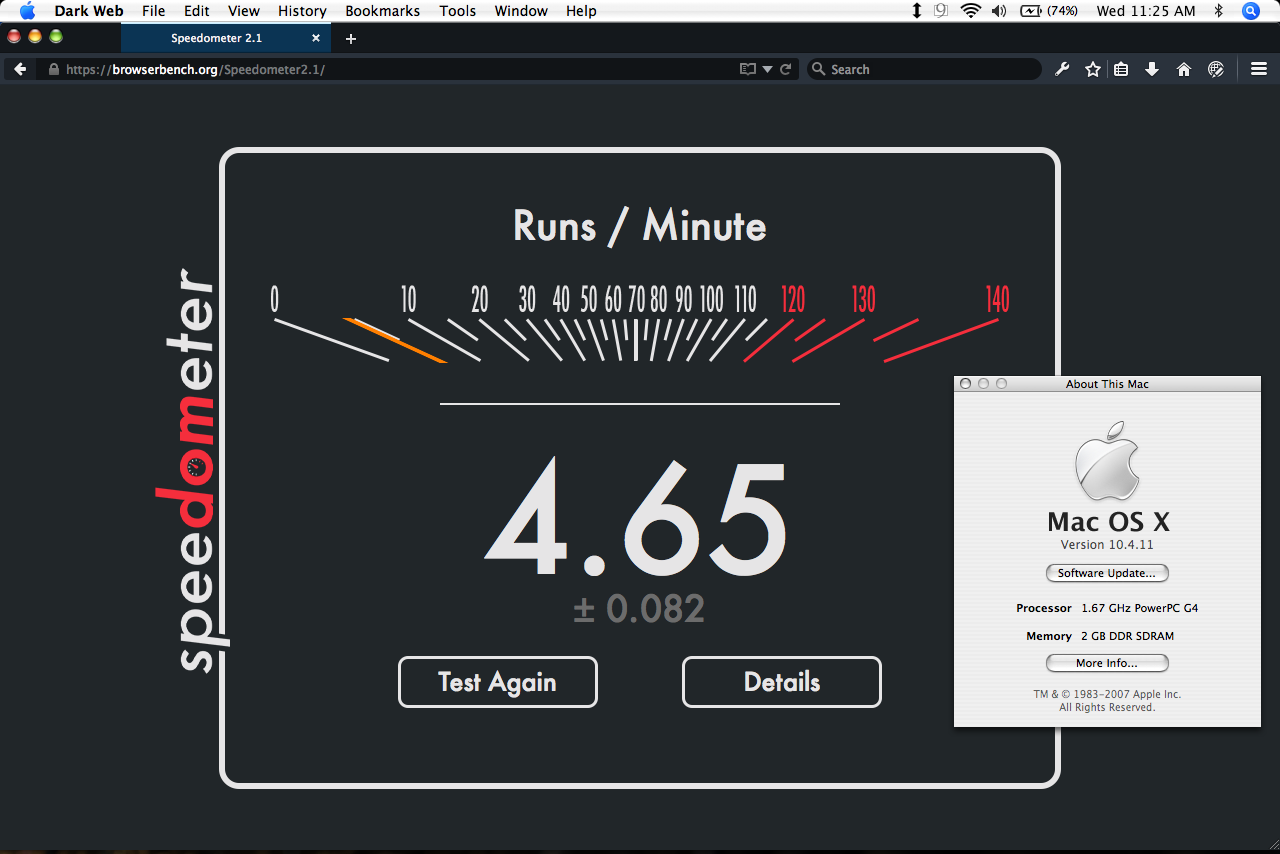Click the 1.67 GHz PowerPC G4 value
Screen dimensions: 1280x854
(x=1139, y=608)
